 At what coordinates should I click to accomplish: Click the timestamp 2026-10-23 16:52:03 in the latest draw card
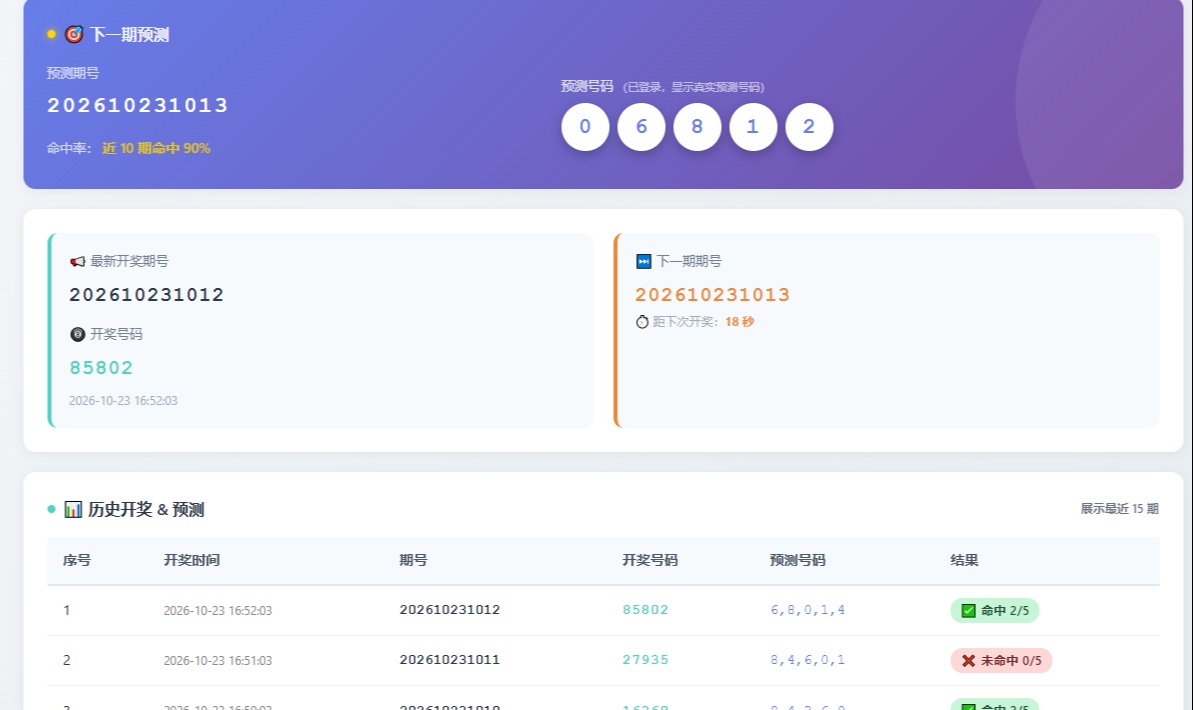[x=123, y=400]
